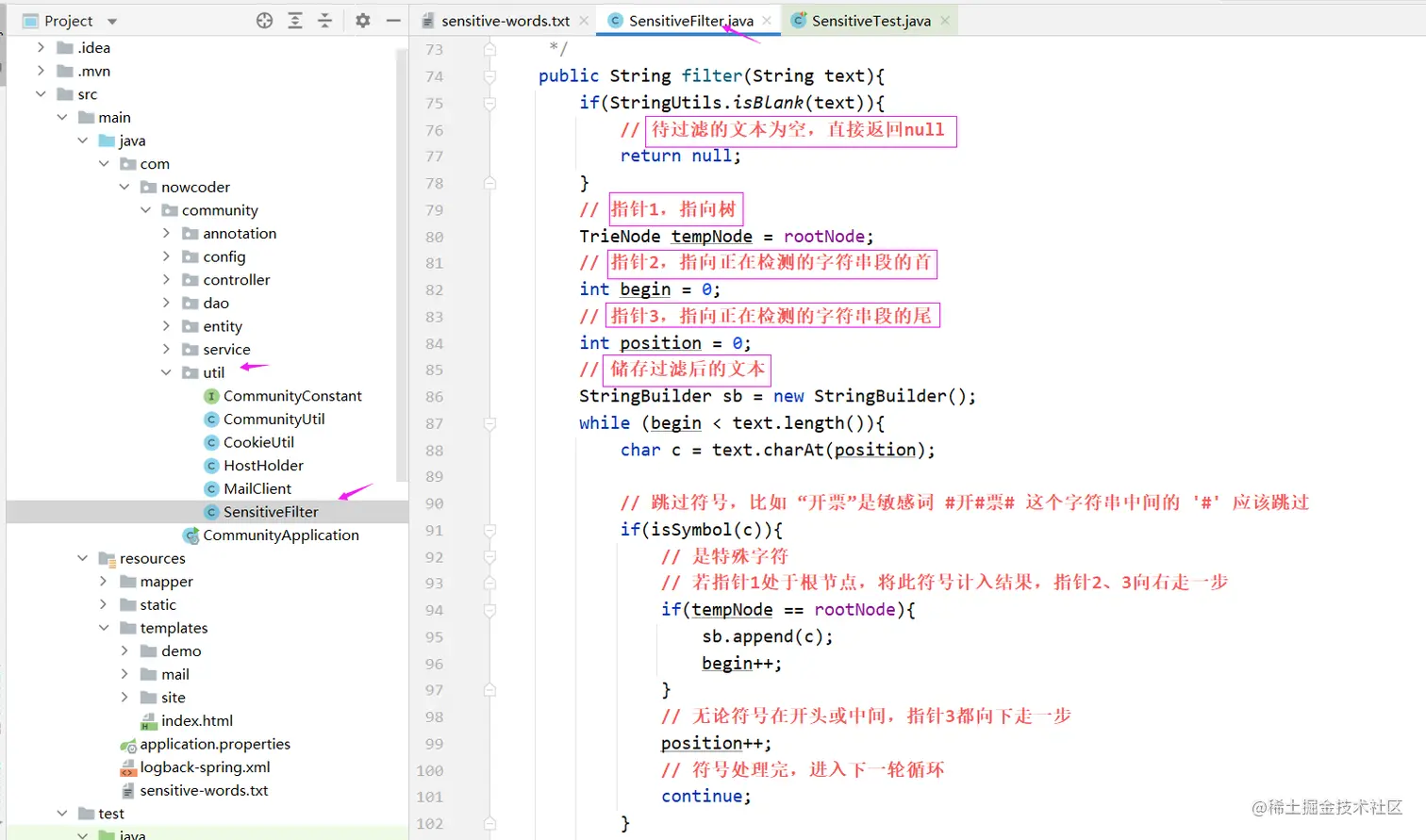Expand the static folder
The height and width of the screenshot is (840, 1426).
pyautogui.click(x=104, y=604)
